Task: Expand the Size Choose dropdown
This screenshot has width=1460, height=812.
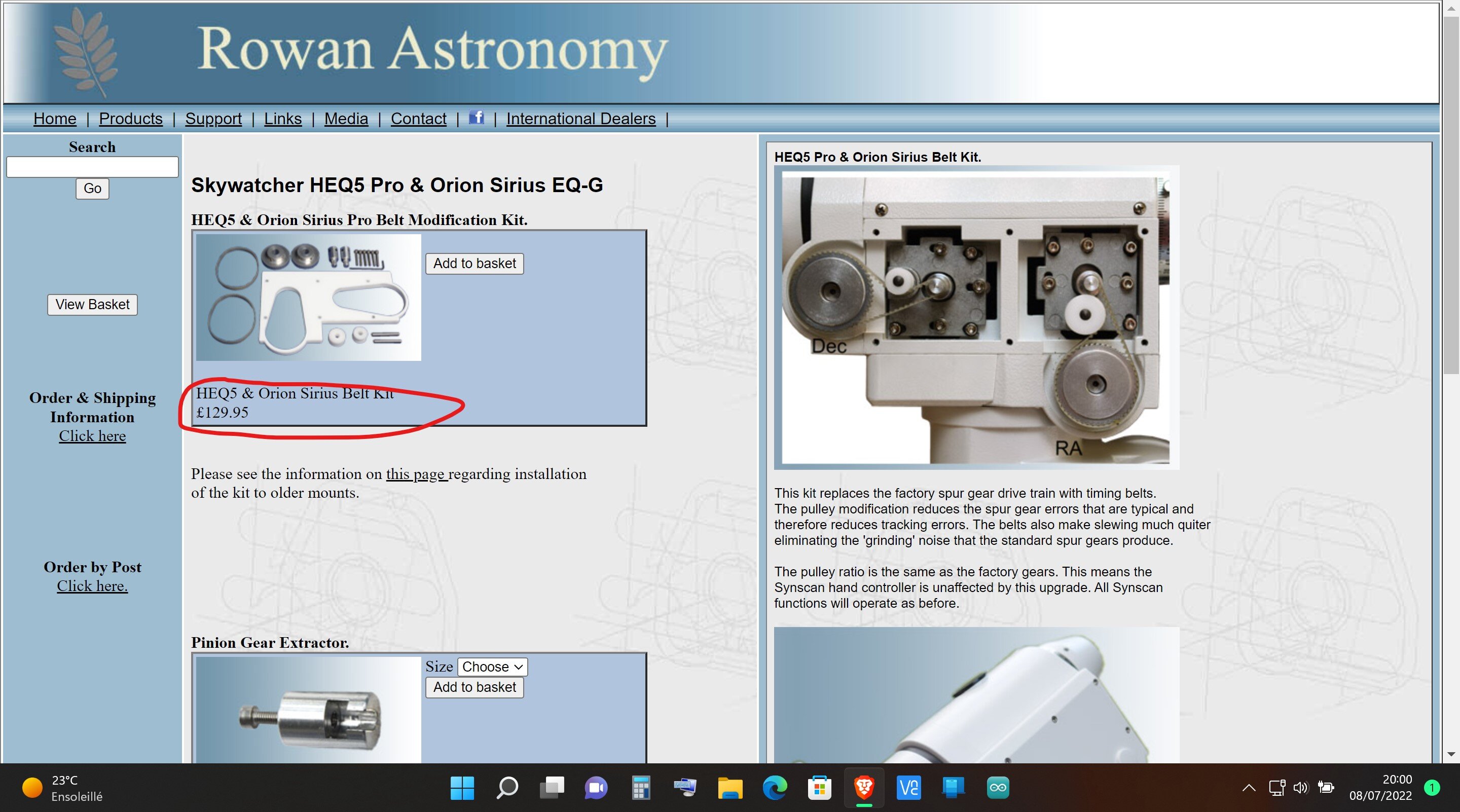Action: click(x=492, y=667)
